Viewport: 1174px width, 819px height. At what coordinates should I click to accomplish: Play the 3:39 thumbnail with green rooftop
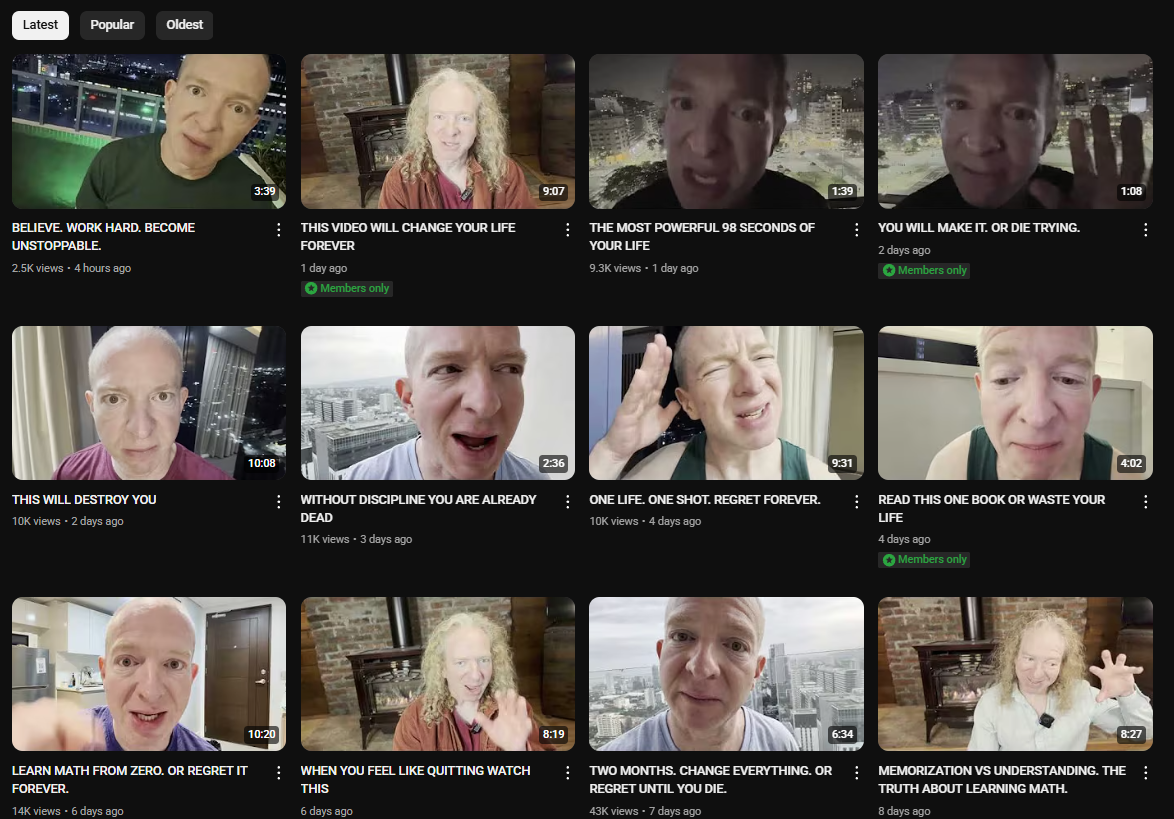pos(149,131)
